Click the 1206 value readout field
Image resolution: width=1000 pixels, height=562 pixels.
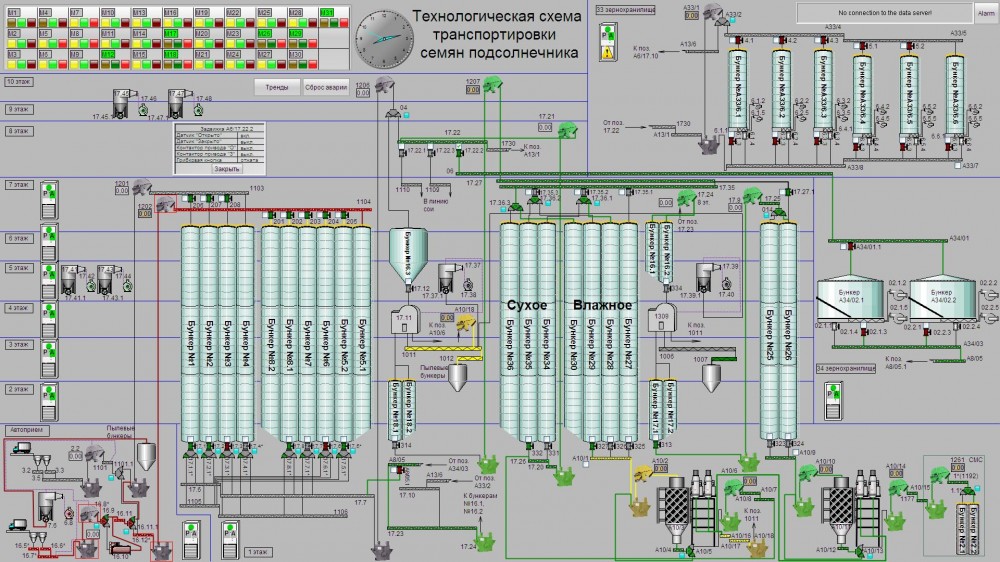point(363,94)
